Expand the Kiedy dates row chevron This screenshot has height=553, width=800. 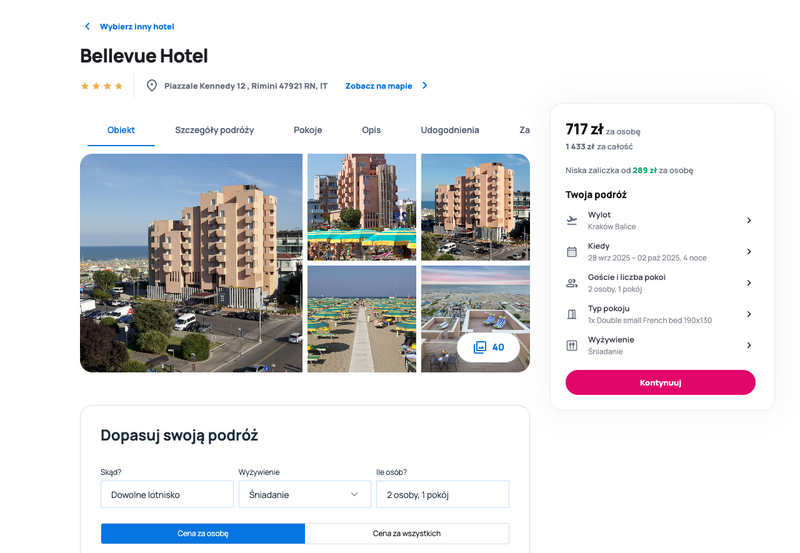tap(749, 252)
